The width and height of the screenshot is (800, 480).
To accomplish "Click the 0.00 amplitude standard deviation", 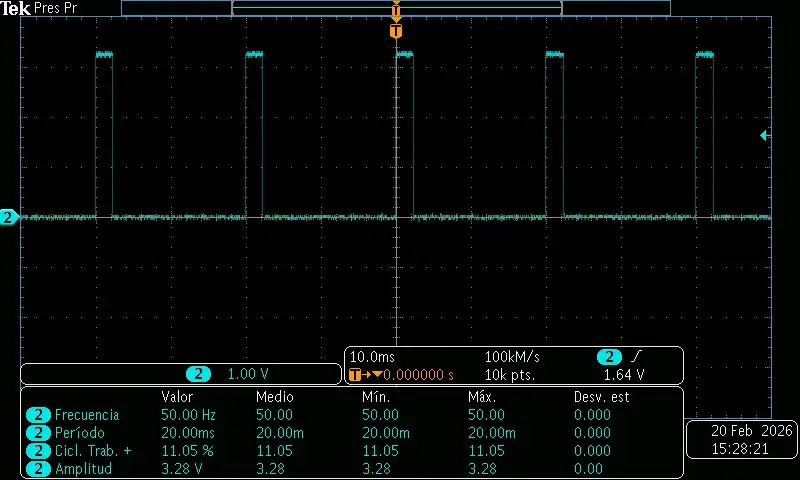I will pos(588,469).
